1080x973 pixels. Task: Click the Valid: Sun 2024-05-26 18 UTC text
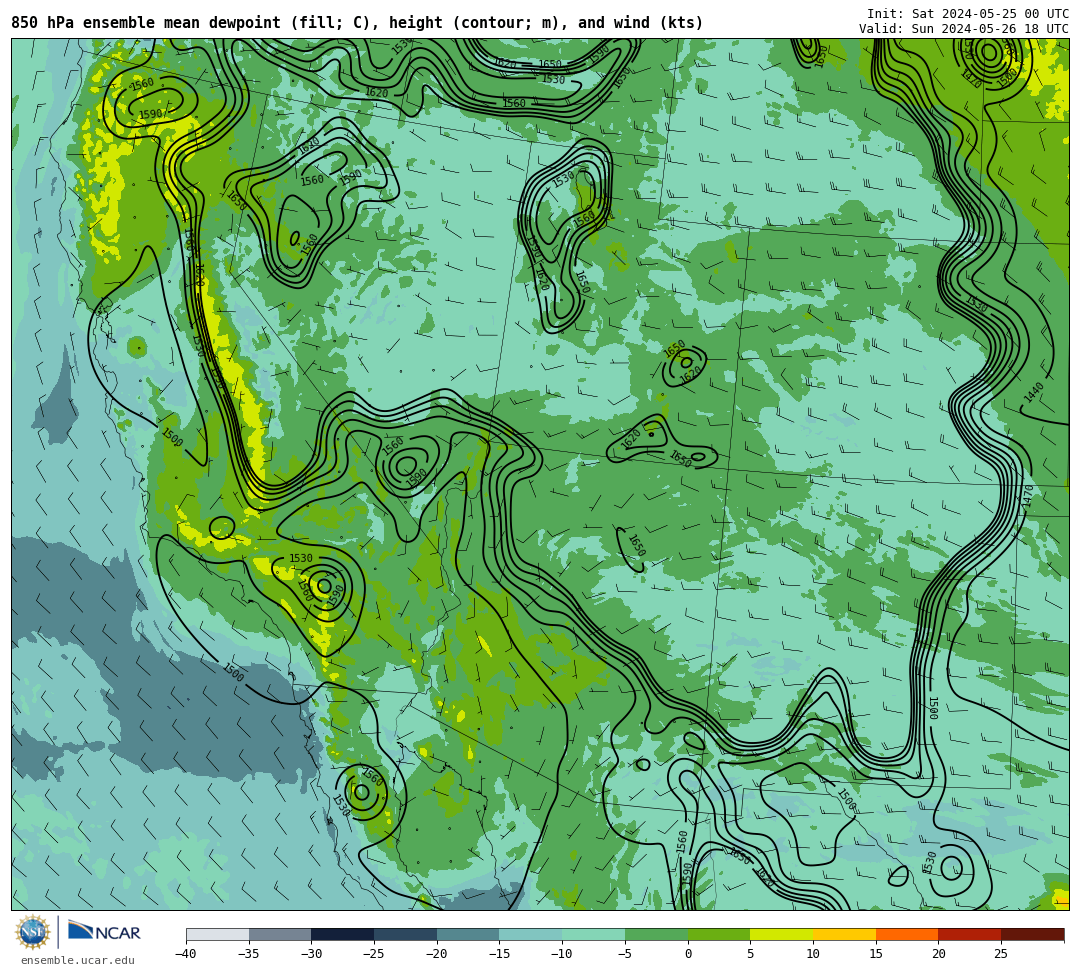coord(964,29)
